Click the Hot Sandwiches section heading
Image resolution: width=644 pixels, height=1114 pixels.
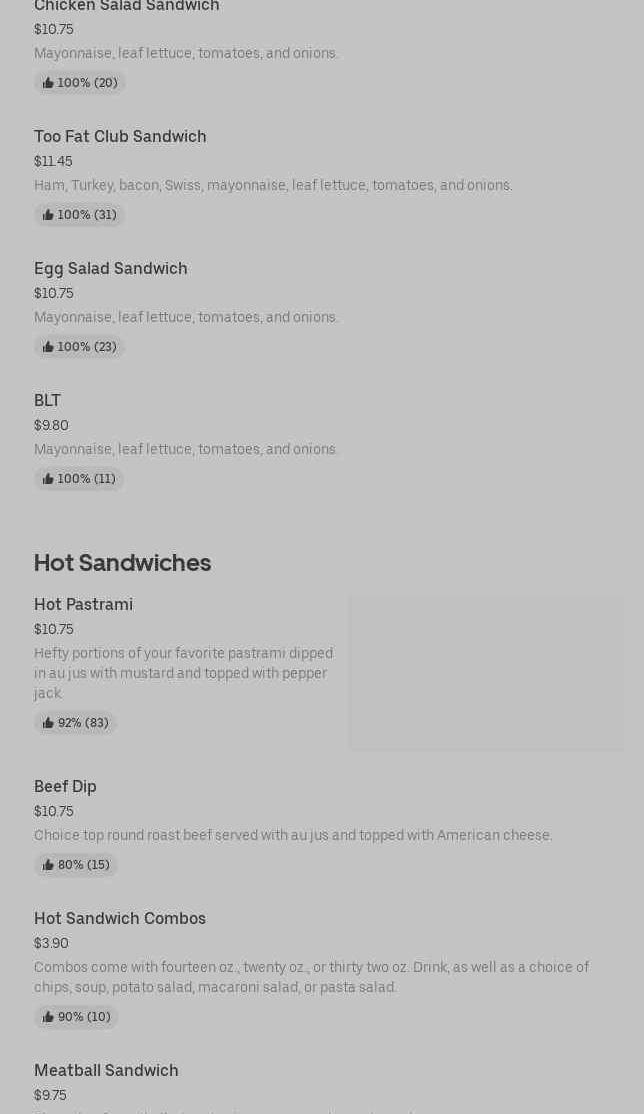(x=123, y=563)
